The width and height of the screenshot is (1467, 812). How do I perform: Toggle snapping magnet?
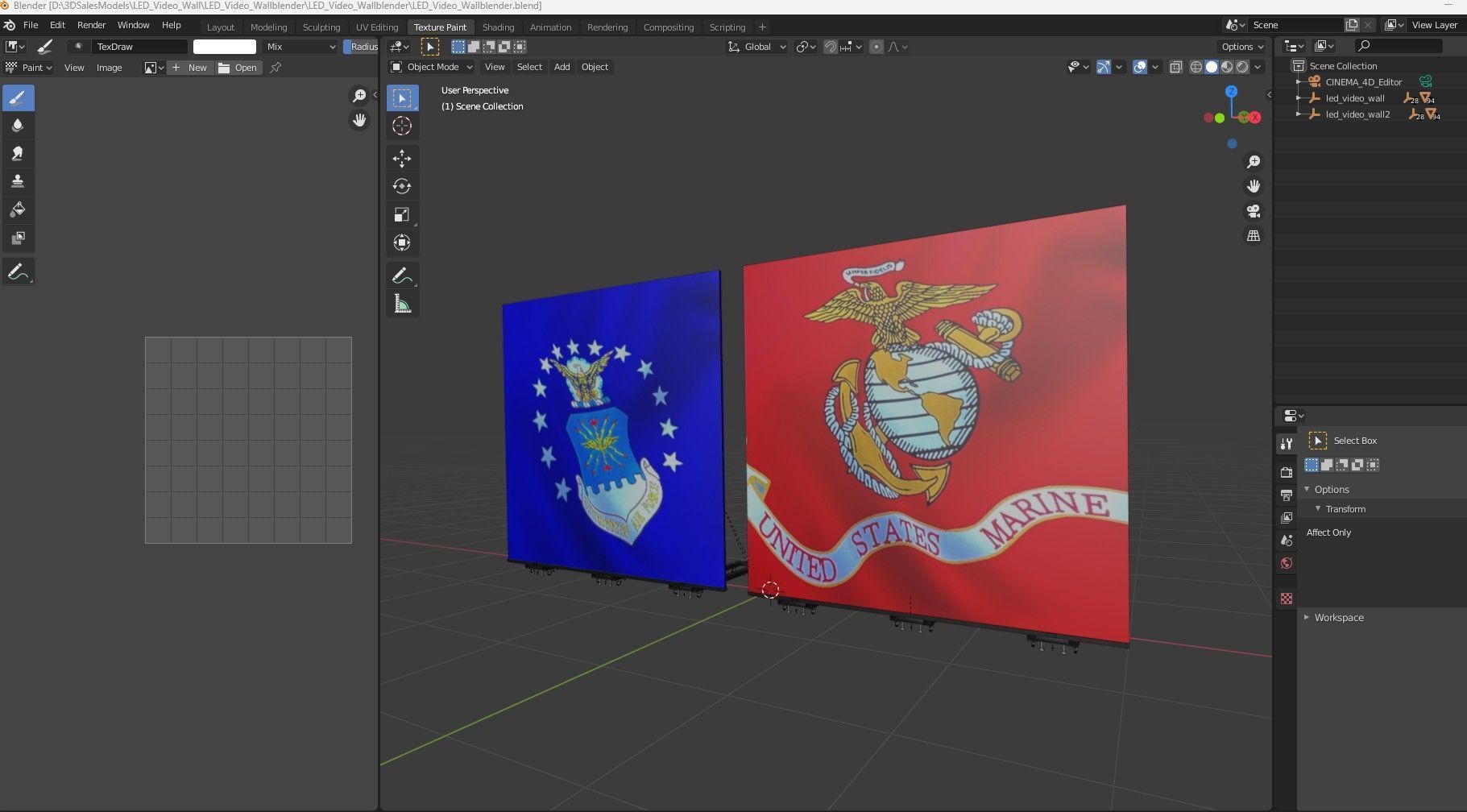click(x=831, y=47)
